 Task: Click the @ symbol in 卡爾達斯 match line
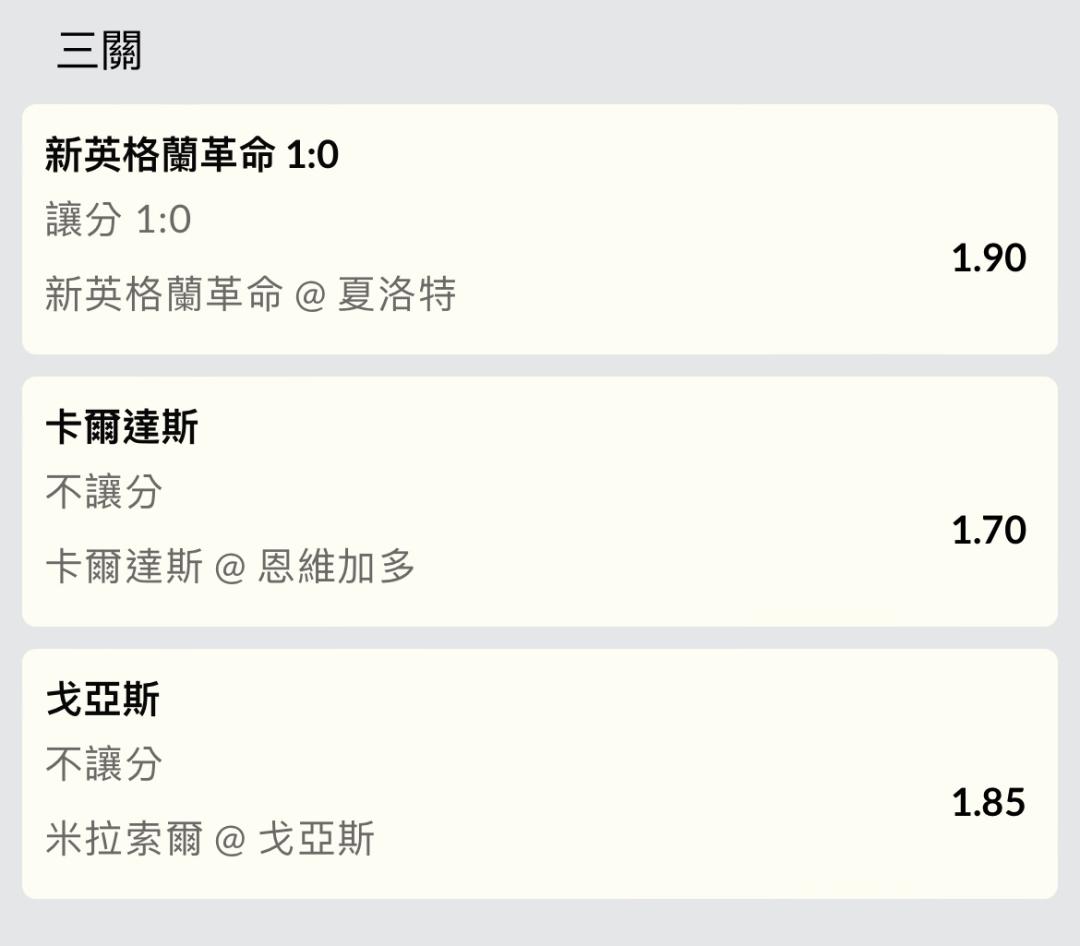230,568
